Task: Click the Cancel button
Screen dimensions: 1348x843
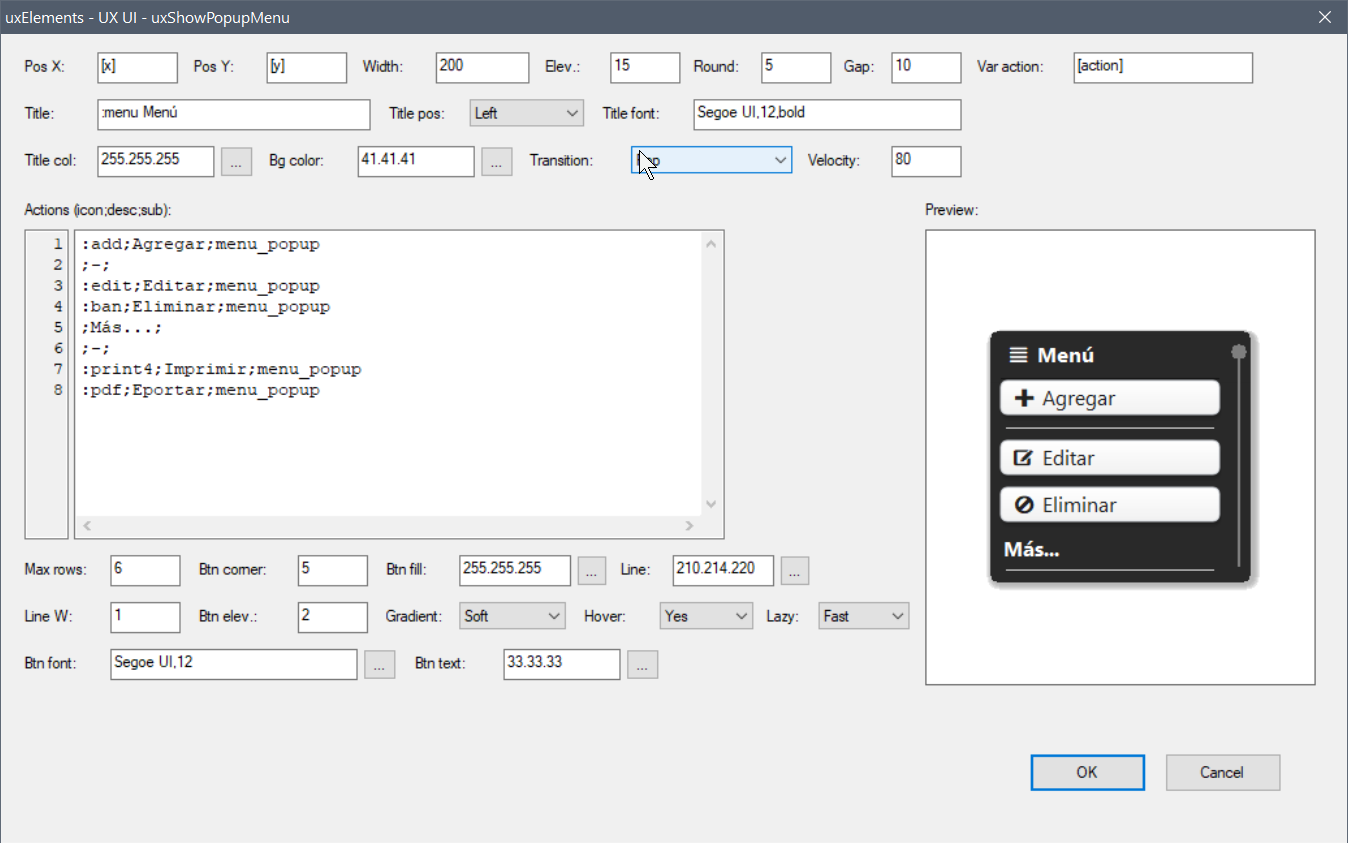Action: pyautogui.click(x=1222, y=772)
